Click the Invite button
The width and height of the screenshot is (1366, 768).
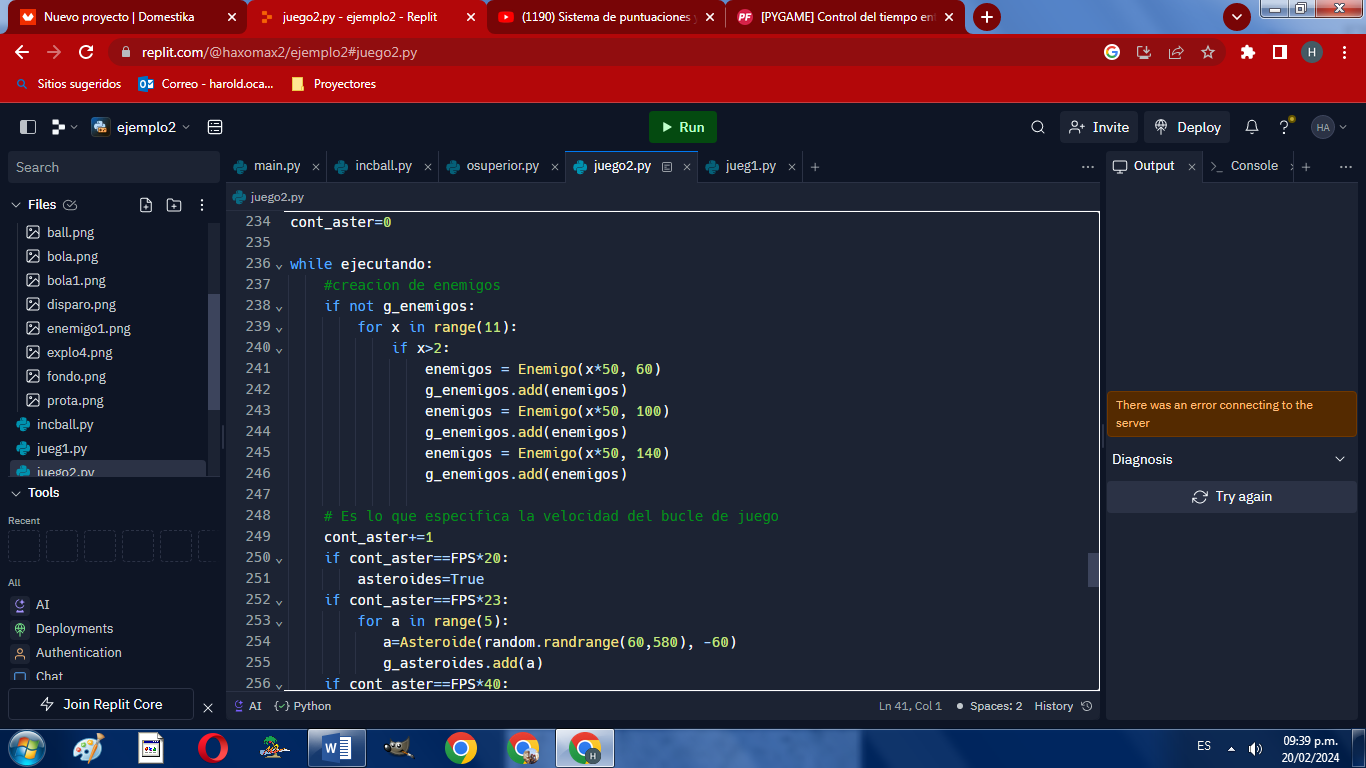(1098, 127)
